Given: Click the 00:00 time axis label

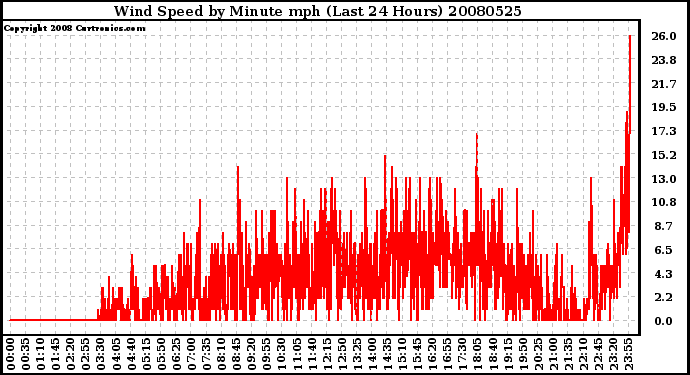Looking at the screenshot, I should [x=10, y=354].
